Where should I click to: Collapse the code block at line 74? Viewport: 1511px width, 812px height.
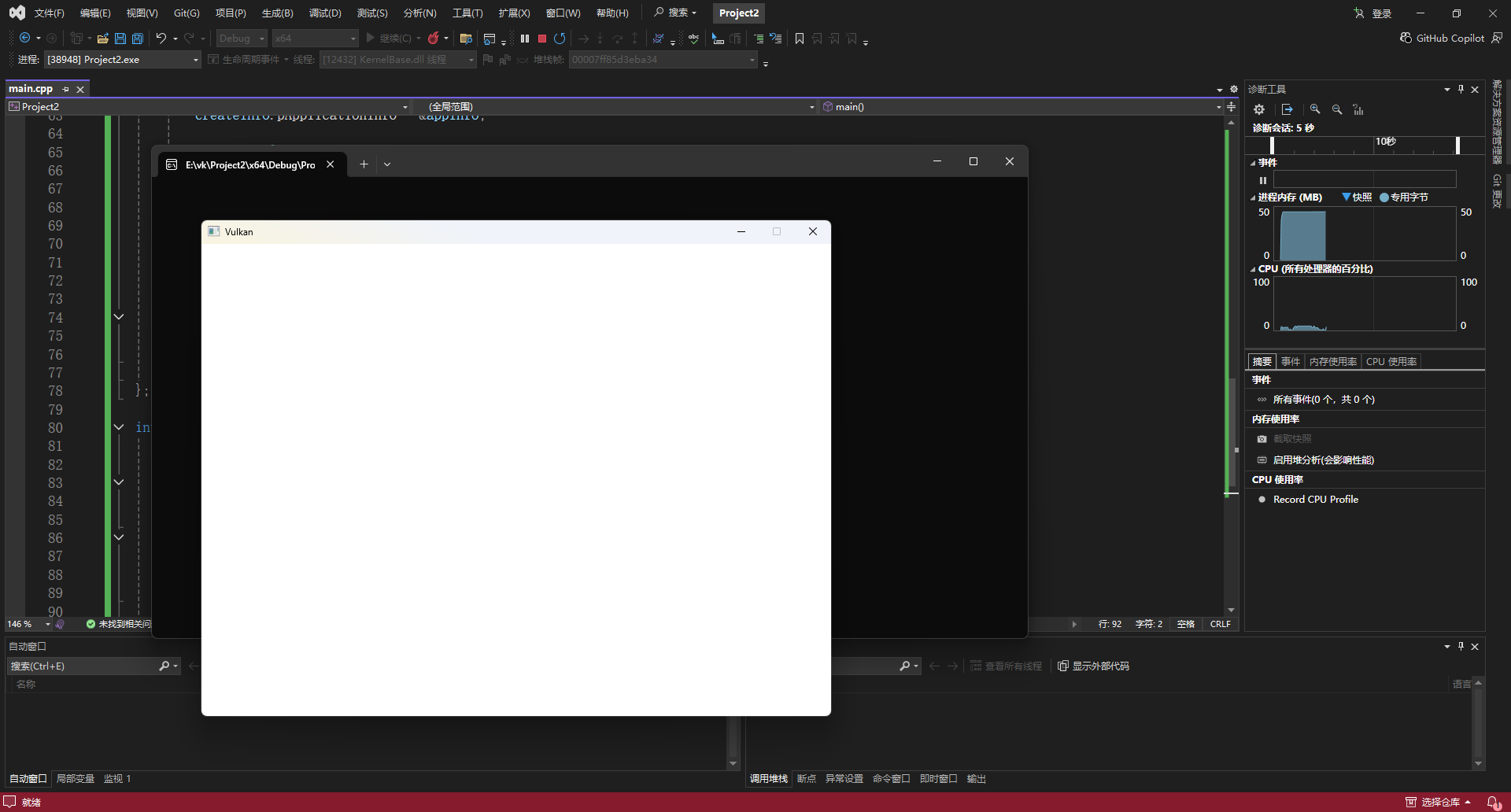pos(119,317)
